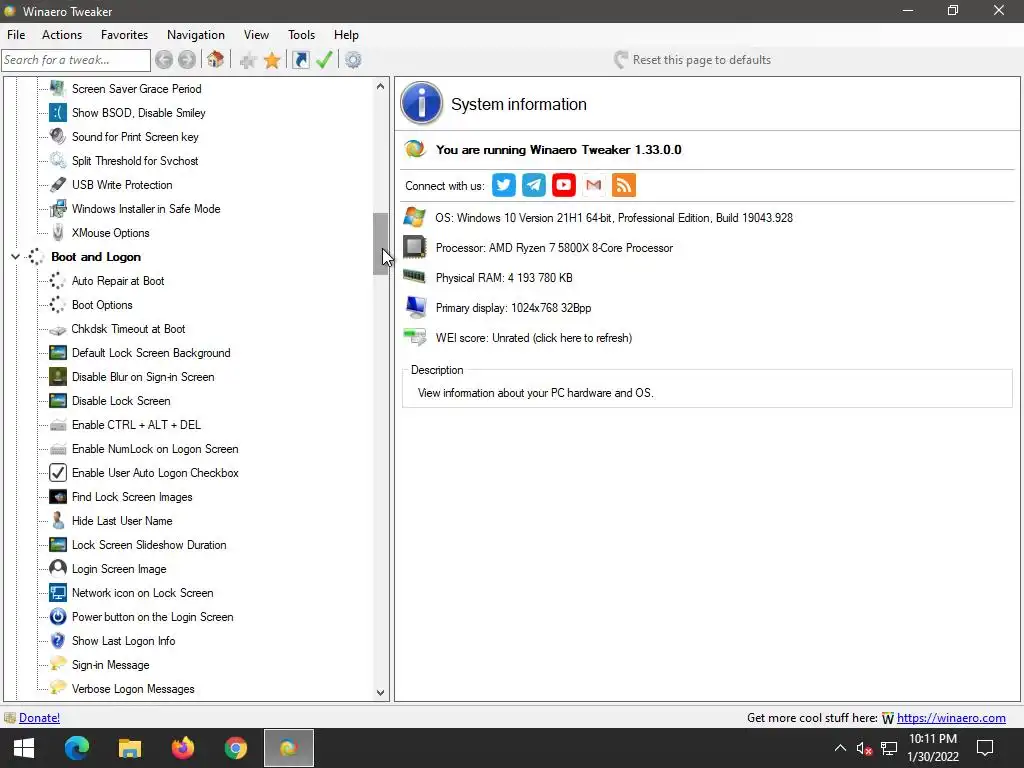Click the blue System information icon

click(x=421, y=103)
